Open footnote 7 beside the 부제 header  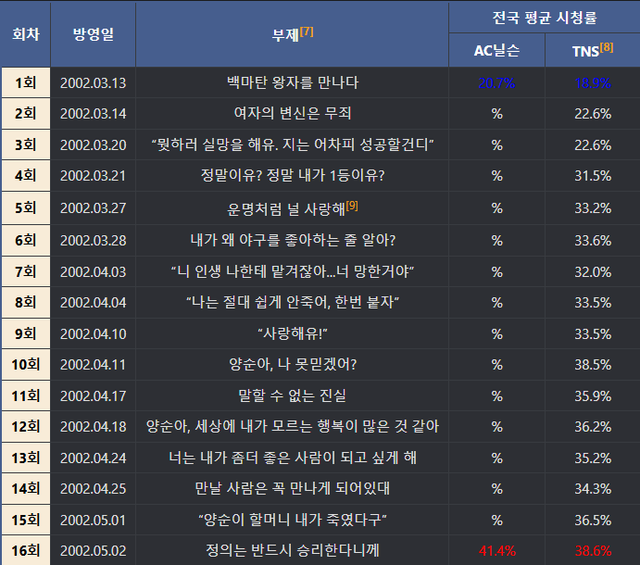307,31
